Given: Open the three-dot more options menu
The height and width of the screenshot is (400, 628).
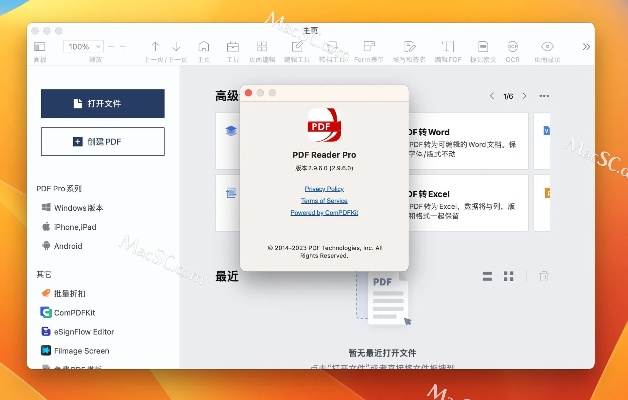Looking at the screenshot, I should pyautogui.click(x=544, y=96).
